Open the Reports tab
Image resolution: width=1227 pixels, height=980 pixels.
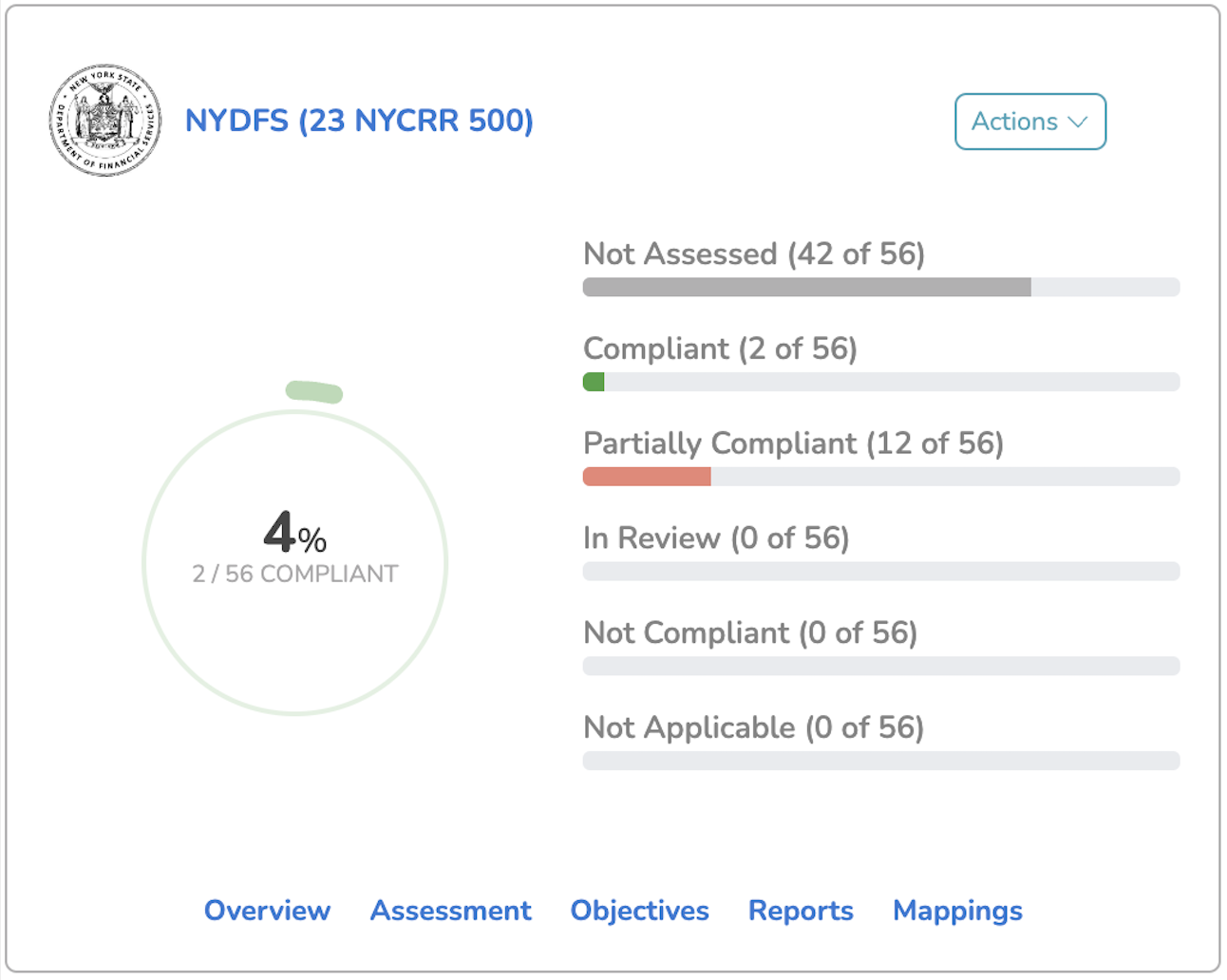click(800, 910)
